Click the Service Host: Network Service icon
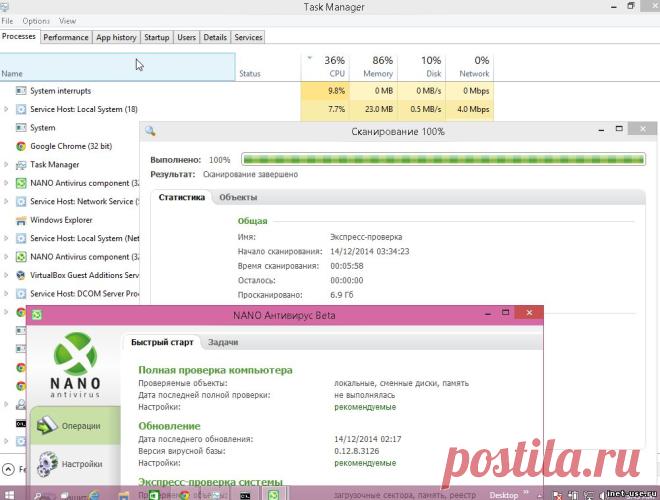This screenshot has width=660, height=500. pos(21,202)
